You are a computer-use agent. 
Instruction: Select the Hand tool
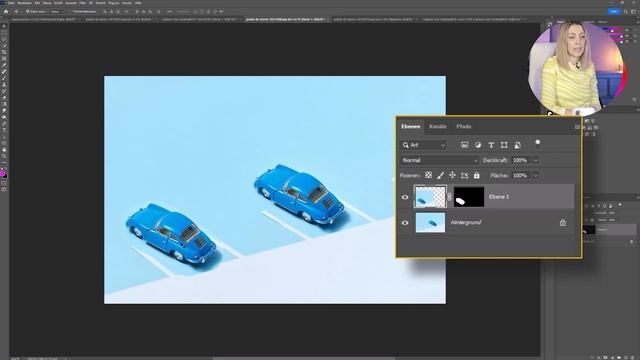(x=4, y=149)
